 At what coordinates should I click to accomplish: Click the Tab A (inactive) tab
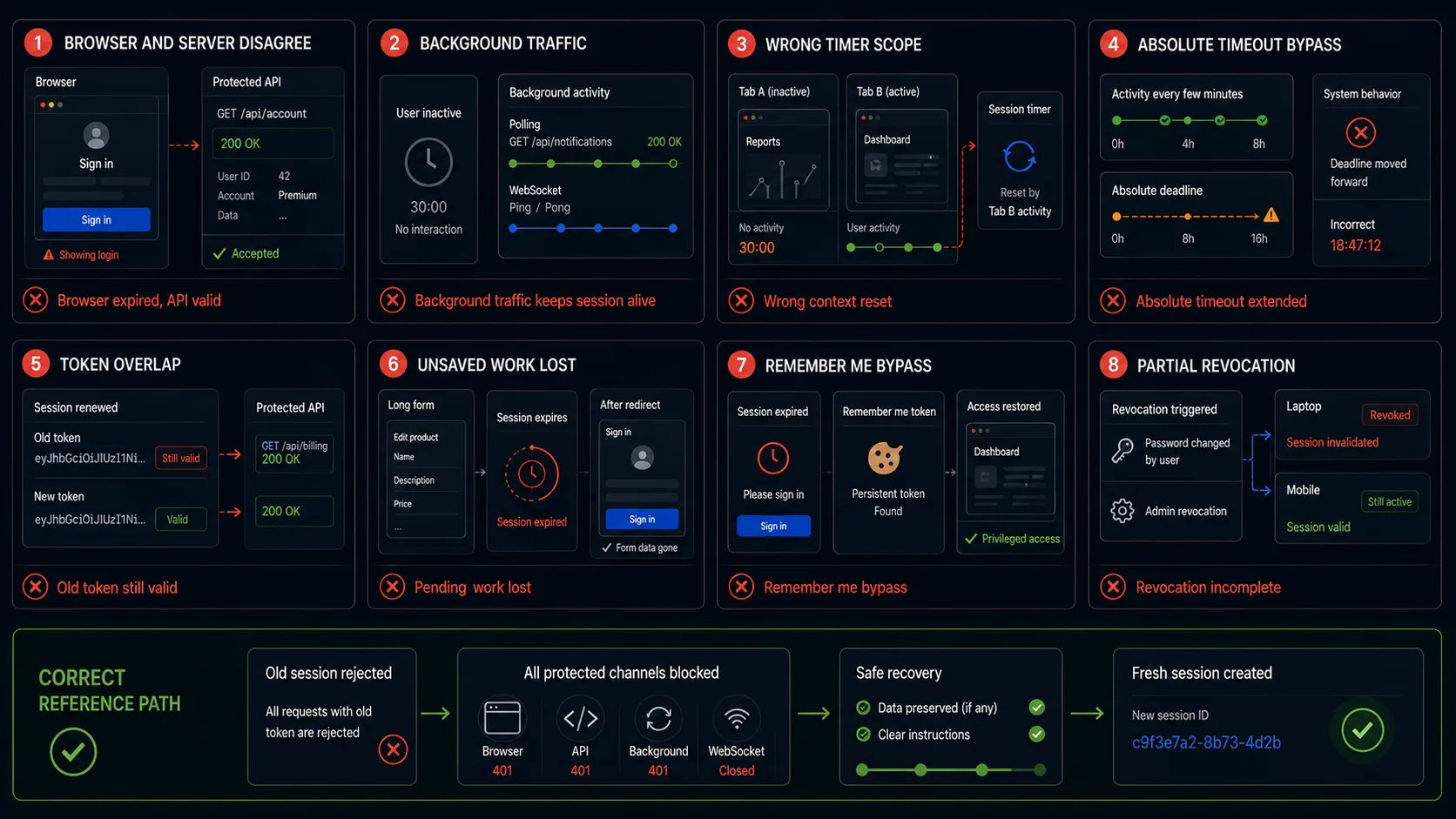point(774,91)
